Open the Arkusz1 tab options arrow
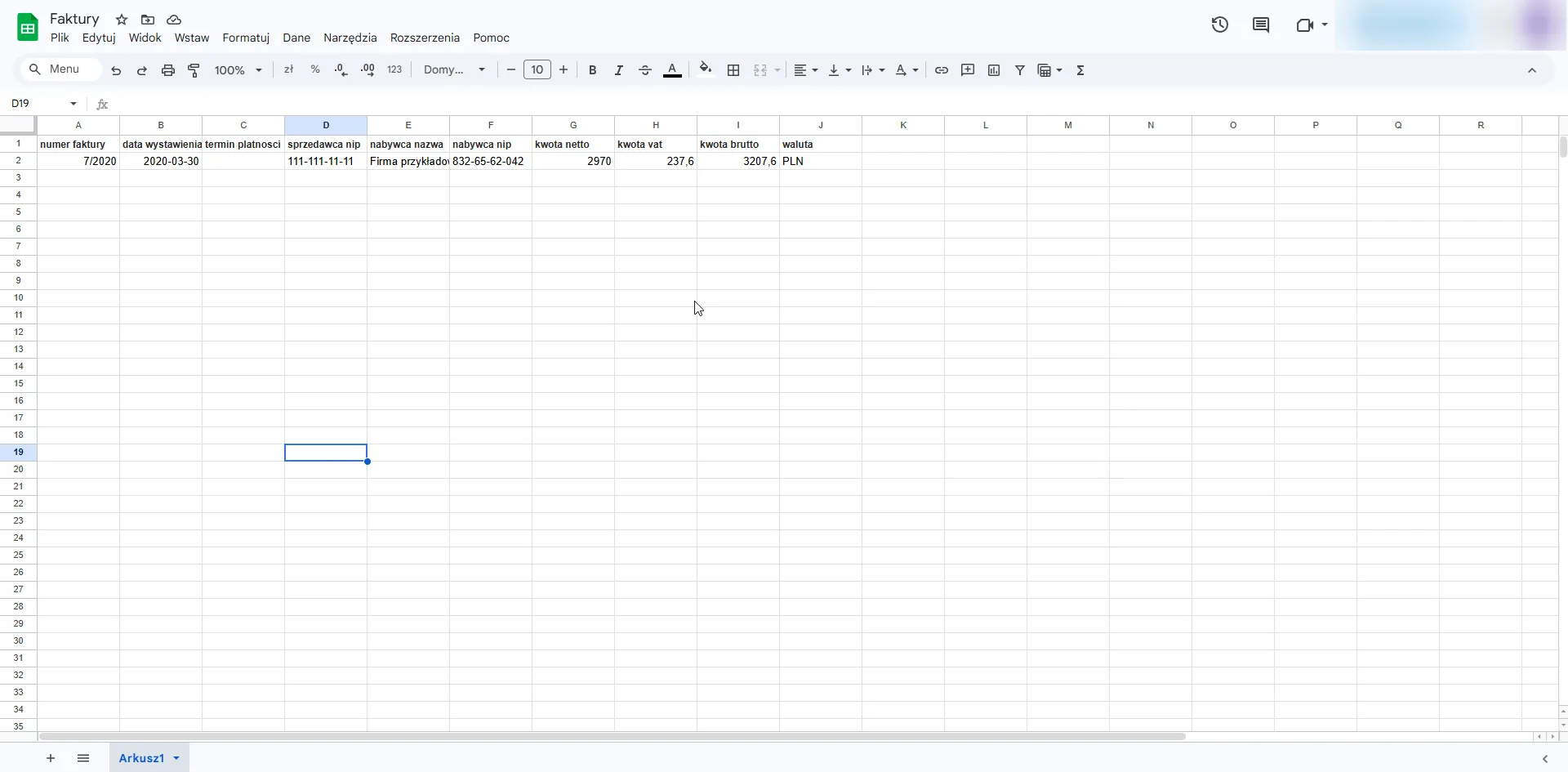 click(x=176, y=758)
